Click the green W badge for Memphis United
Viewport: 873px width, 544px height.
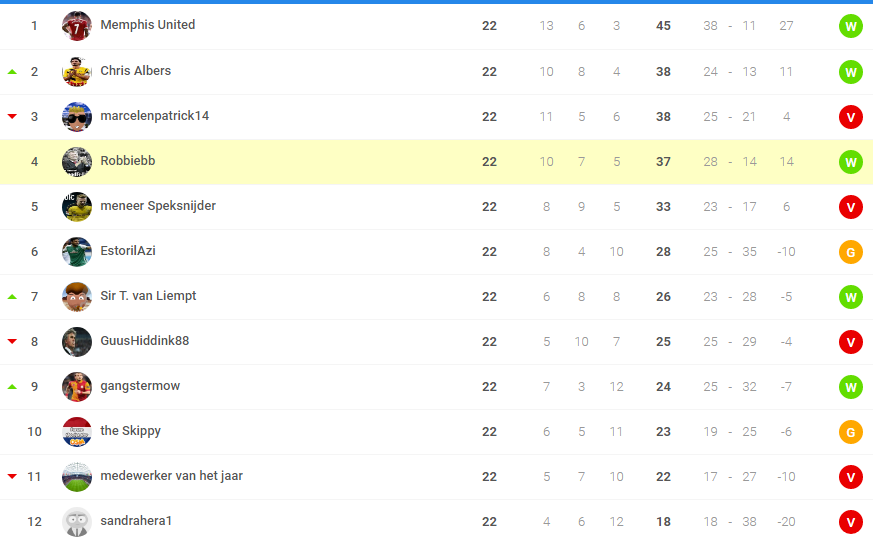851,26
